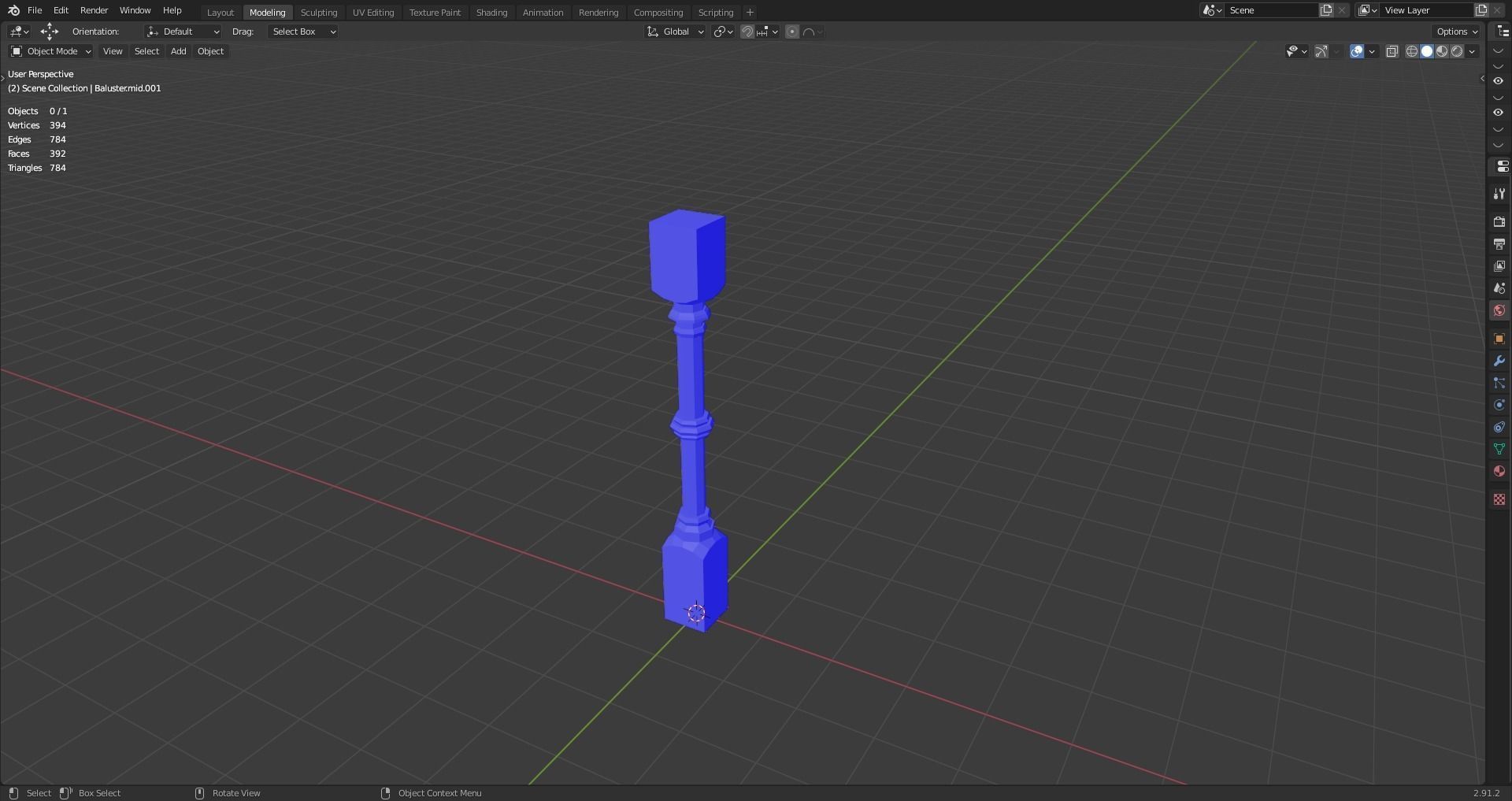Toggle X-Ray mode icon
Screen dimensions: 1512x801
coord(1392,51)
